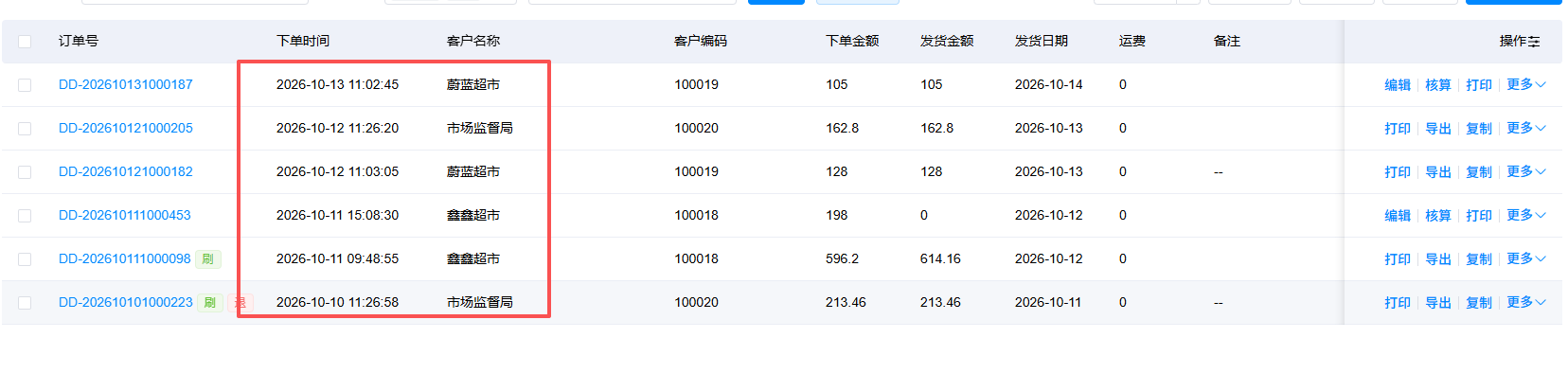The image size is (1568, 391).
Task: Expand 更多 menu for order DD-202610121000182
Action: (1526, 171)
